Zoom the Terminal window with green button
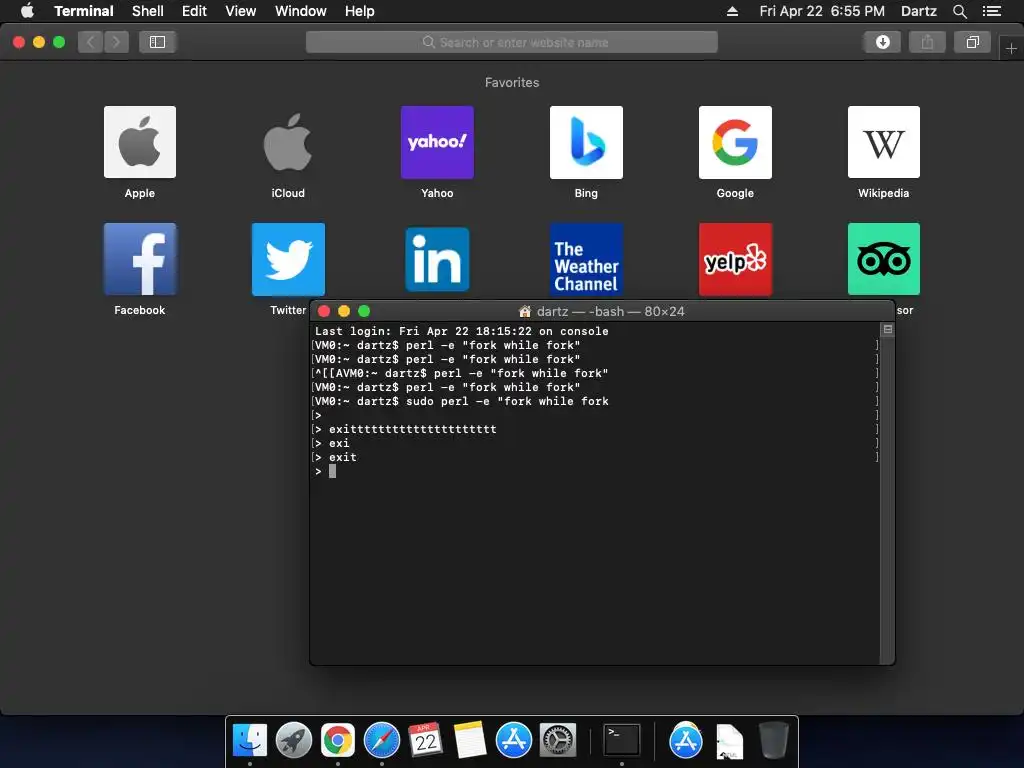 [x=364, y=311]
